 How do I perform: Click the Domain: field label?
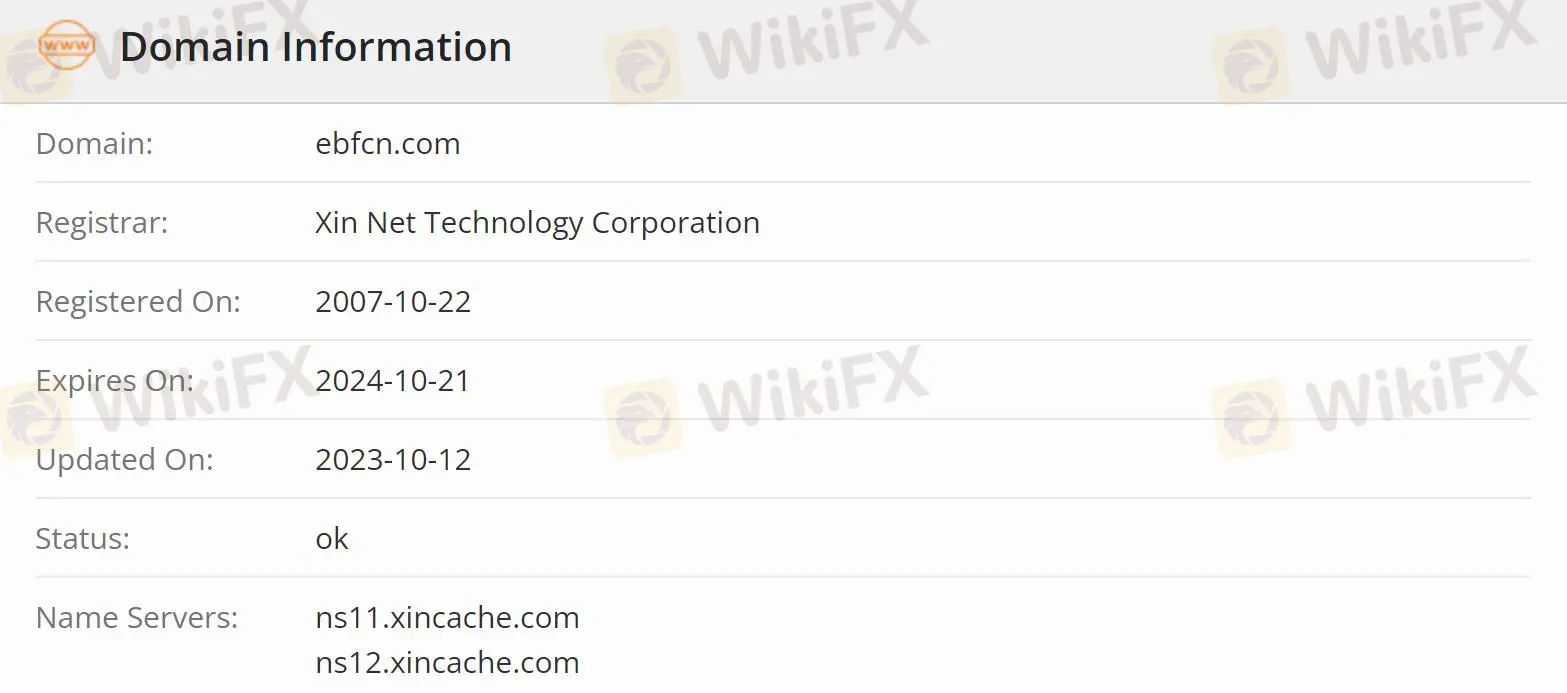click(94, 144)
